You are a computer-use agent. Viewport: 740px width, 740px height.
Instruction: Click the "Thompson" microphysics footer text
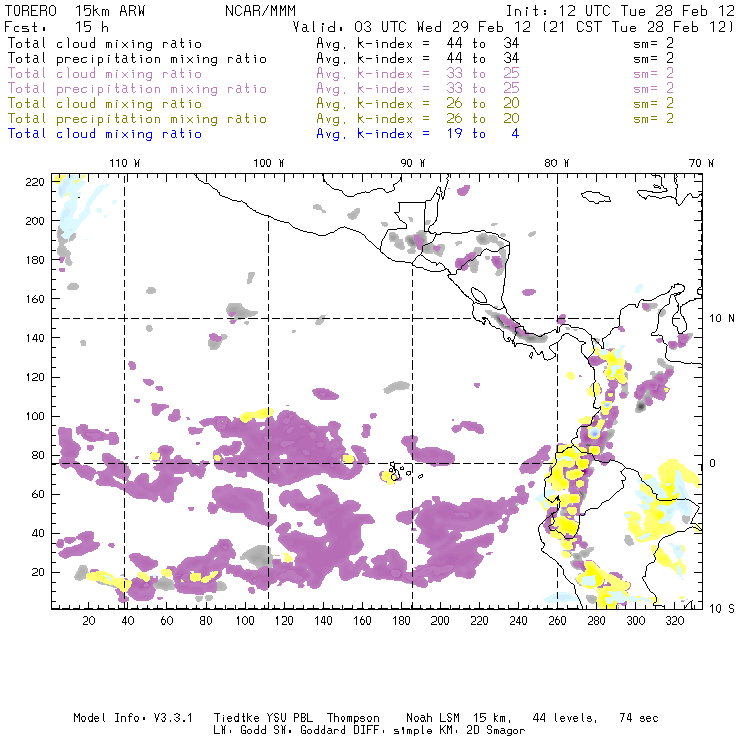pyautogui.click(x=353, y=718)
